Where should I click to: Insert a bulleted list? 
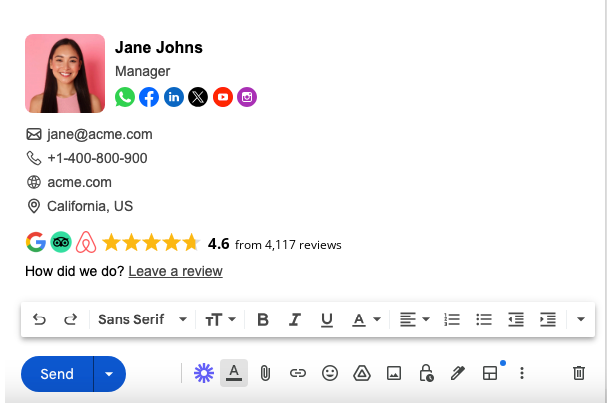coord(484,319)
